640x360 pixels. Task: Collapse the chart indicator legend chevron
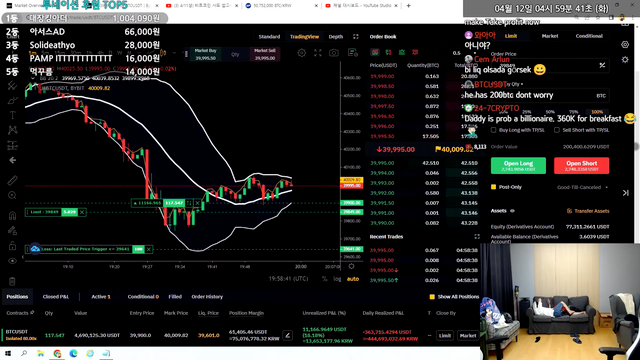point(33,78)
